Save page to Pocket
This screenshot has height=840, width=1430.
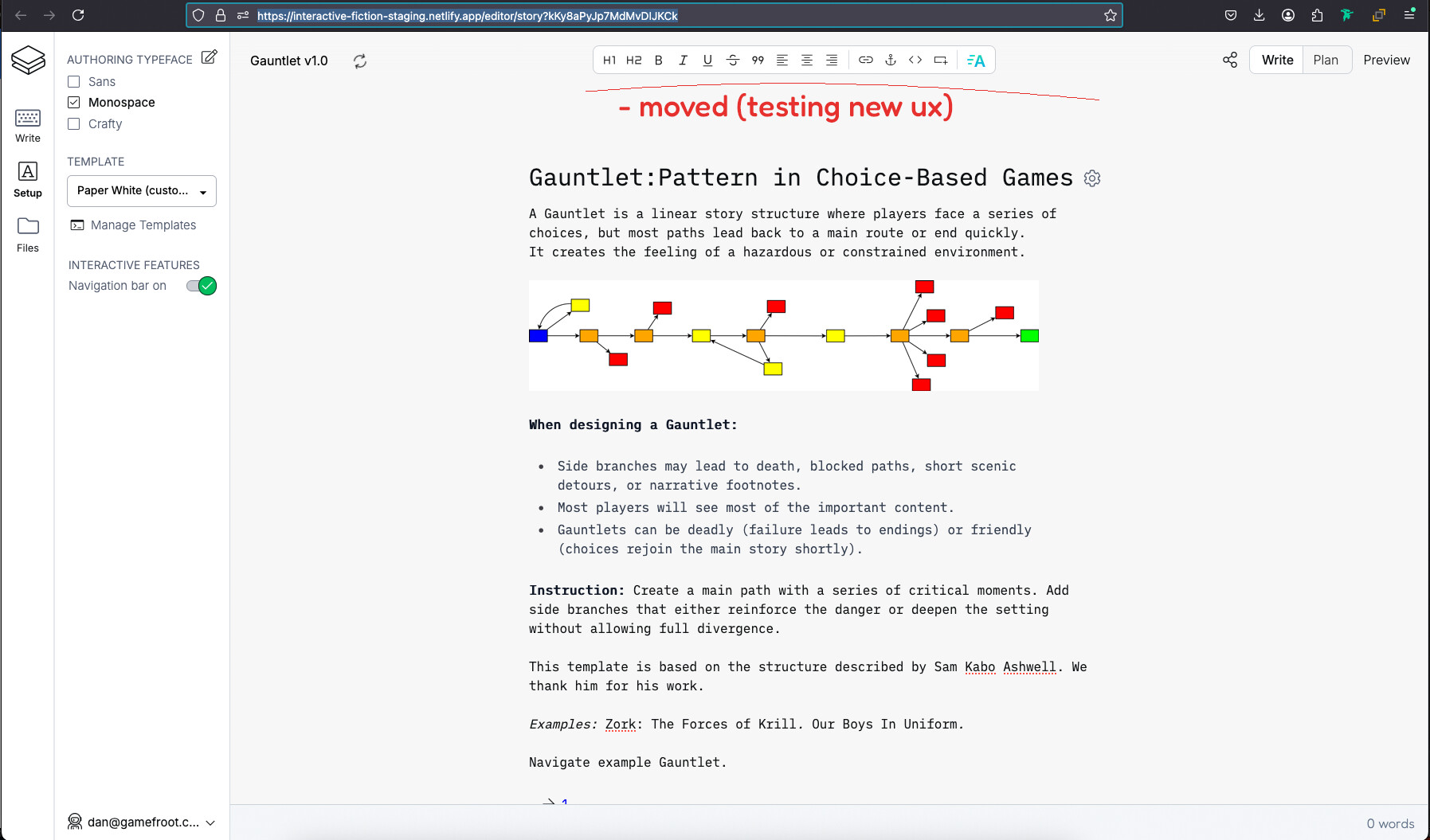coord(1231,15)
